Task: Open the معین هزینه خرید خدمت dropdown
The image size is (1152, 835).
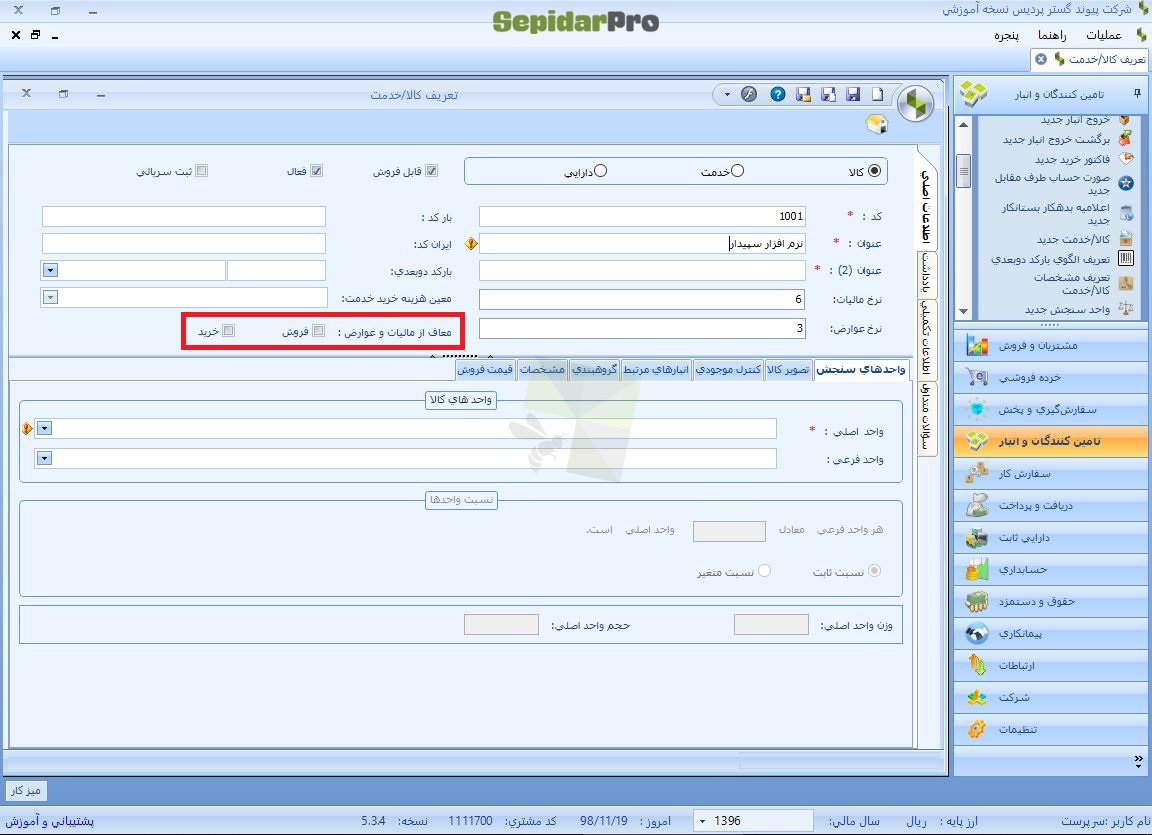Action: 50,297
